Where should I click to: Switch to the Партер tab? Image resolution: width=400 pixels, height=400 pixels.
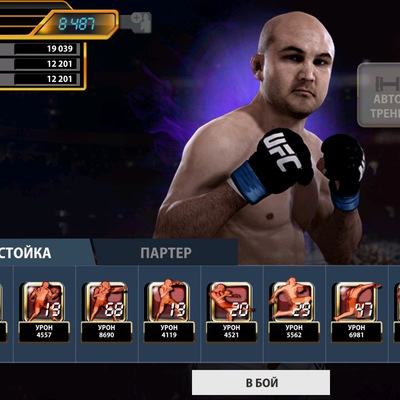pos(166,253)
